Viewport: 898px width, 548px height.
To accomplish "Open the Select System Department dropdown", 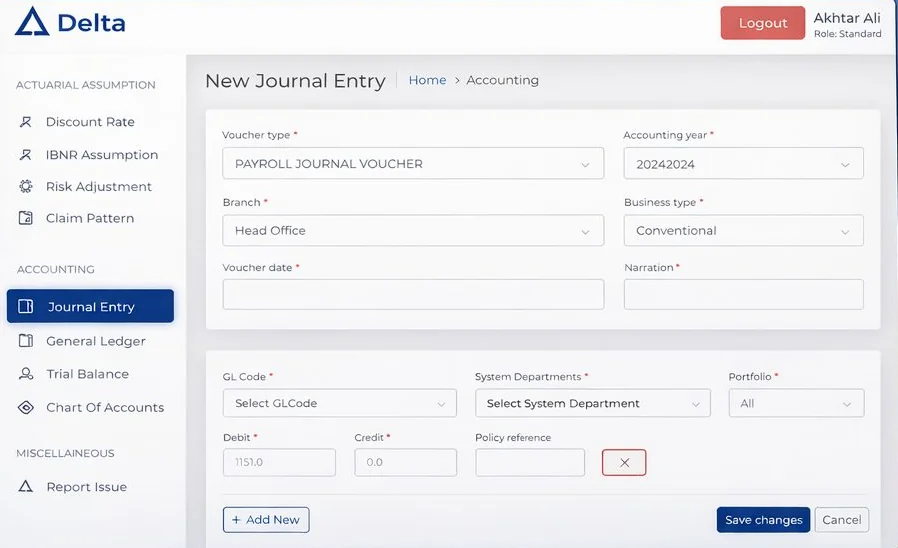I will tap(593, 403).
